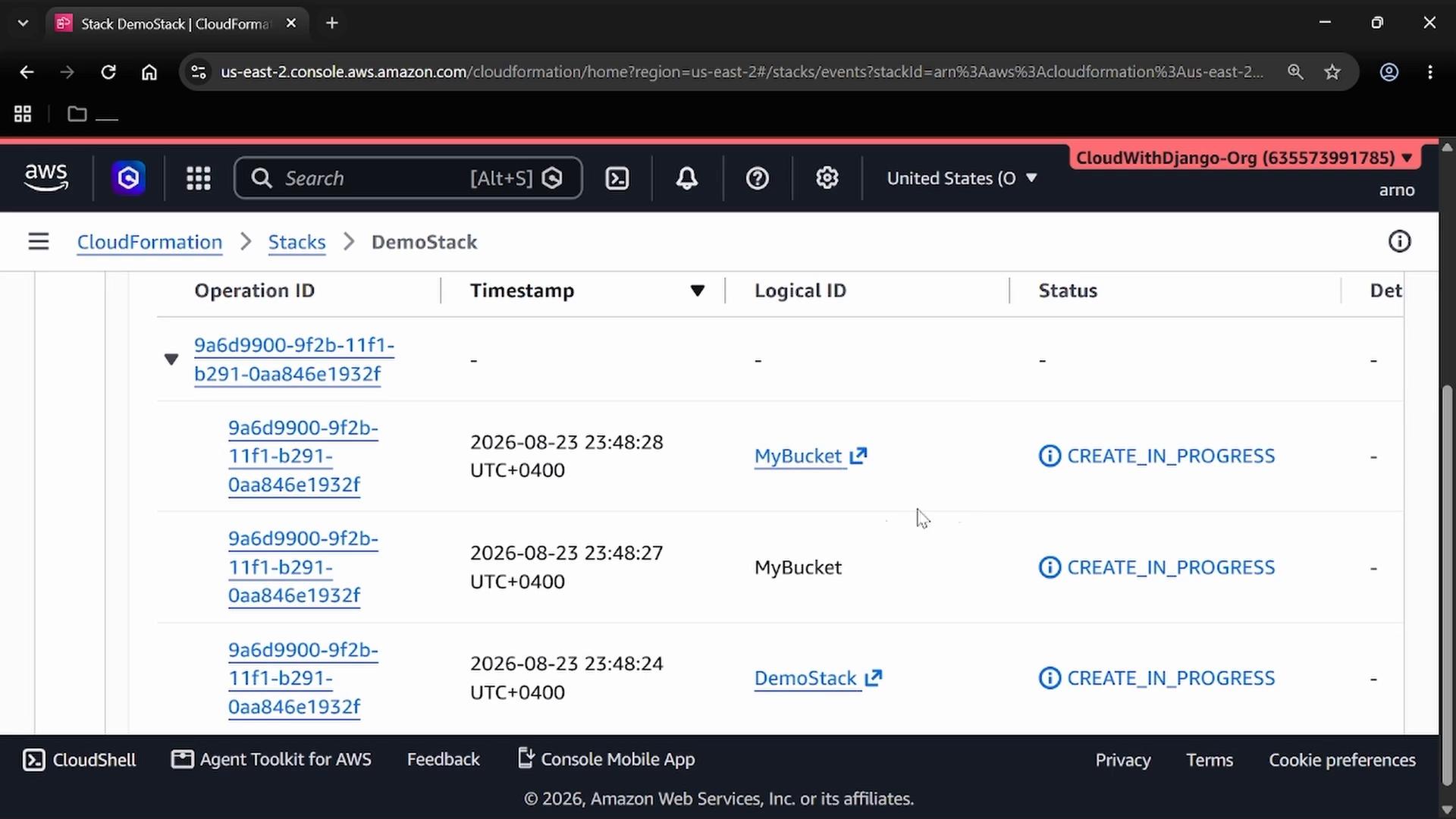
Task: Open Agent Toolkit for AWS
Action: pyautogui.click(x=271, y=760)
